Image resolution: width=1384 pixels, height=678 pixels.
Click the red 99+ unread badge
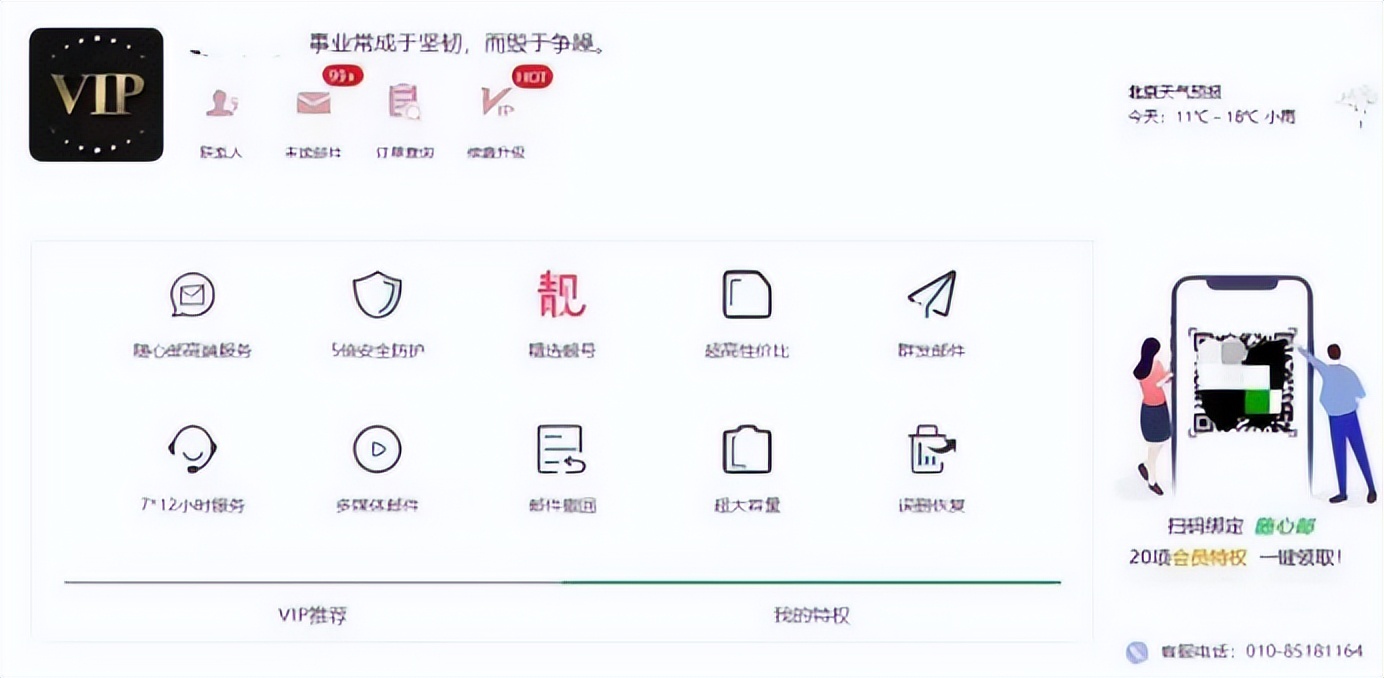(x=342, y=75)
